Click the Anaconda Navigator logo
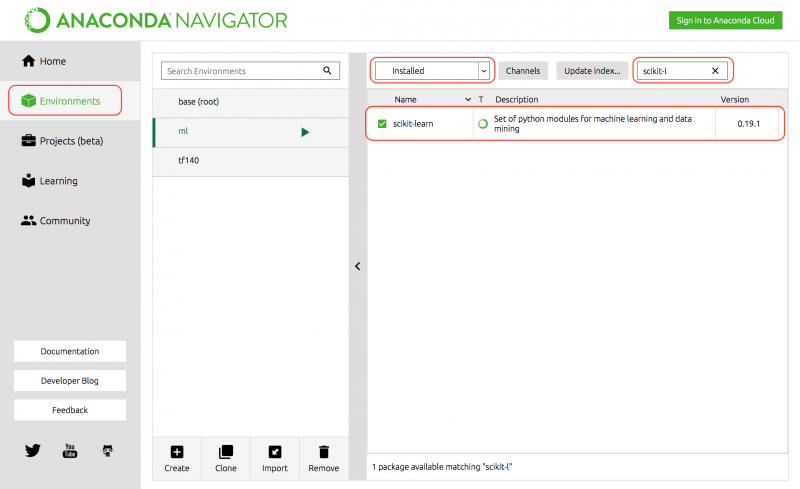This screenshot has height=489, width=800. pos(156,20)
